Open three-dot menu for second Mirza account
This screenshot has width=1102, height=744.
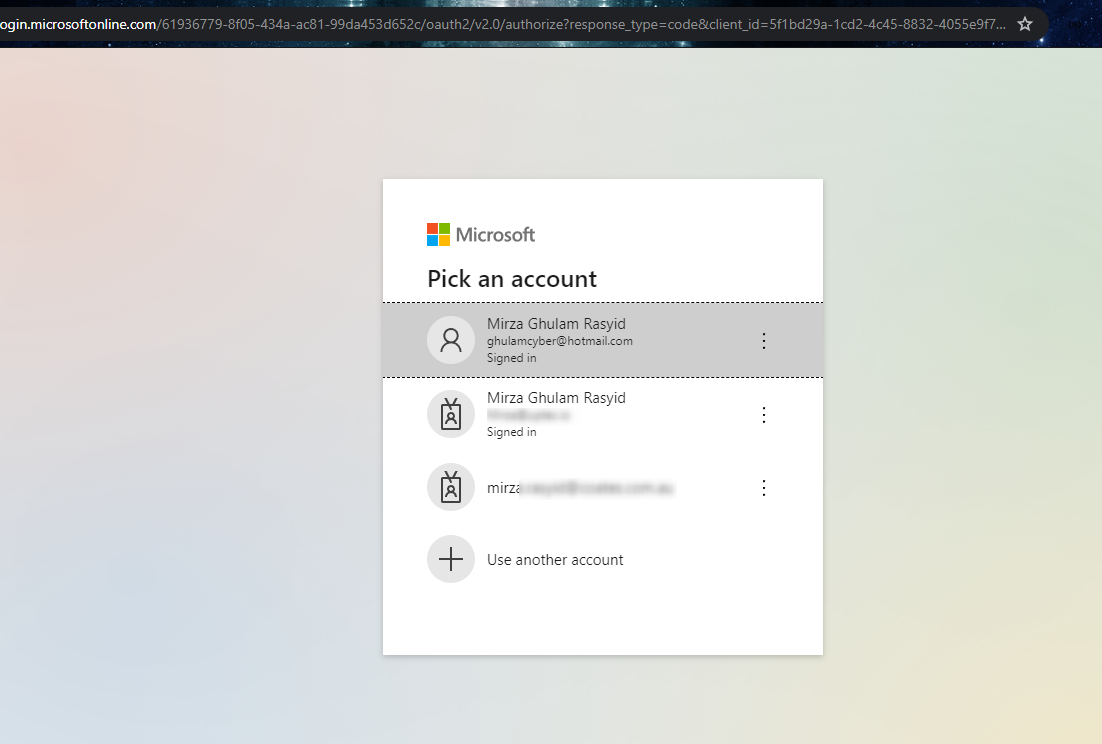(x=764, y=415)
